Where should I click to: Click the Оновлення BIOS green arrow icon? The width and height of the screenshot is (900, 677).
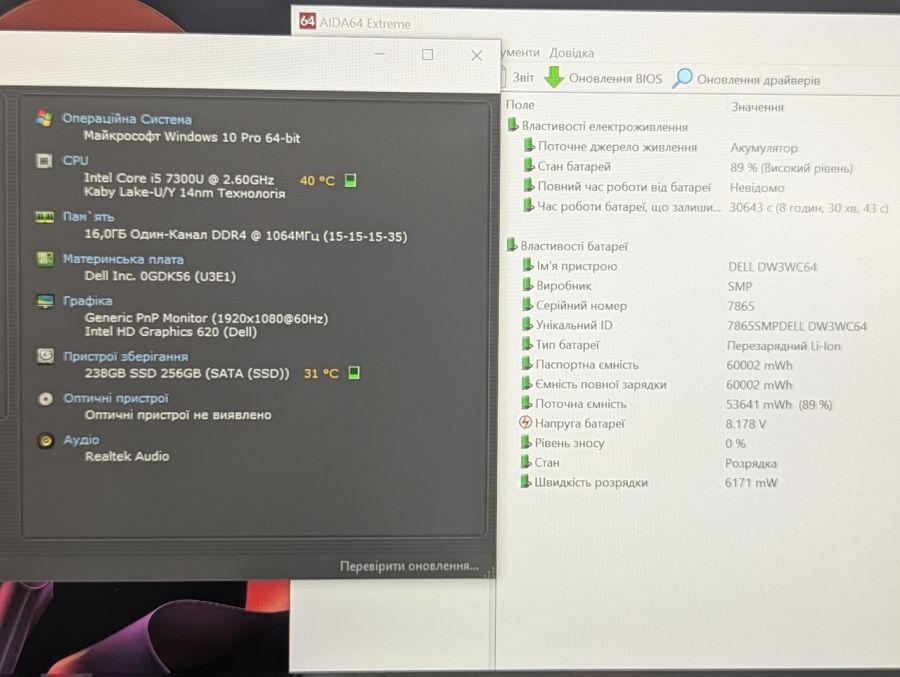click(x=554, y=77)
